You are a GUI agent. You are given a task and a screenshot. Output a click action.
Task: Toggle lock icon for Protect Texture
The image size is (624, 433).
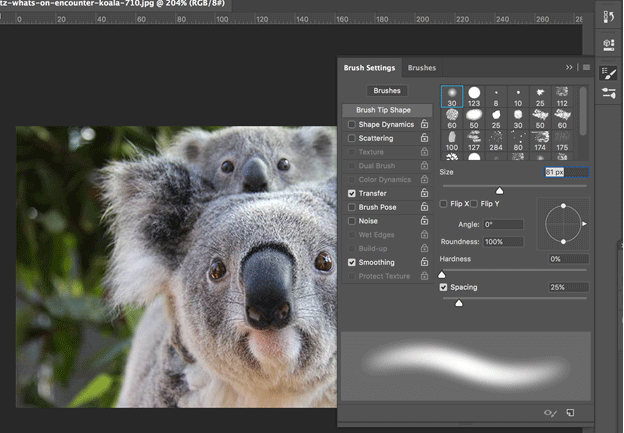click(x=425, y=276)
